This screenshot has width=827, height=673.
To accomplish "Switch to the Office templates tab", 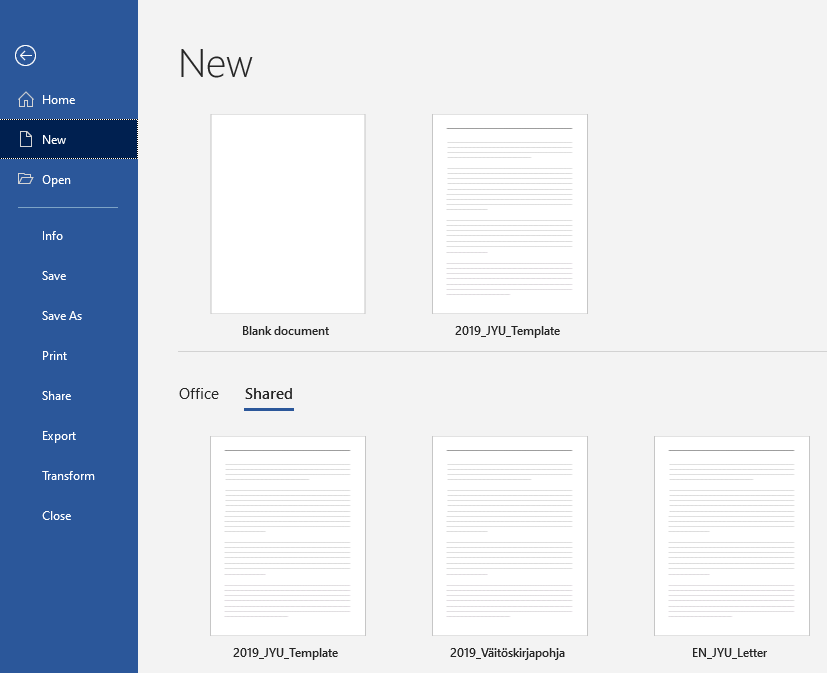I will (x=198, y=394).
